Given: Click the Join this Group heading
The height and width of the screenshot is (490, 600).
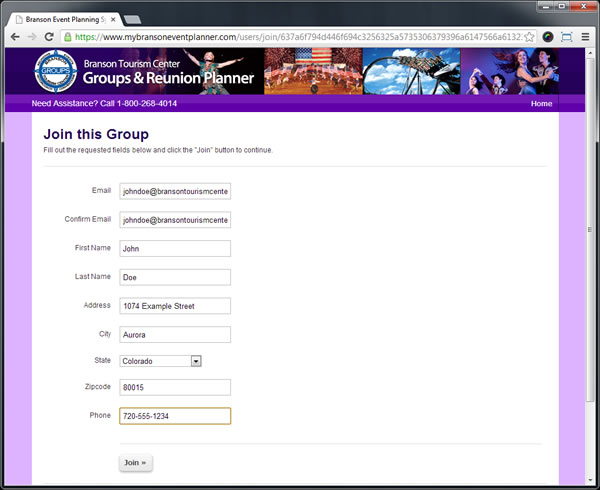Looking at the screenshot, I should [x=96, y=134].
